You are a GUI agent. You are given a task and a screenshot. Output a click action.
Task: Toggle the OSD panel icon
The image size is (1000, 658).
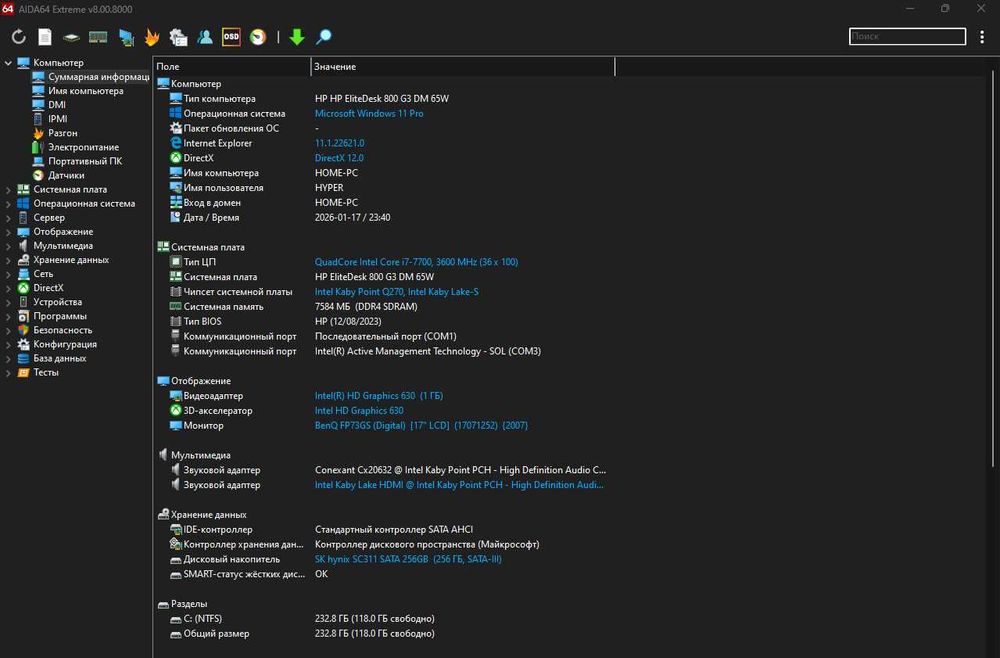click(x=231, y=37)
